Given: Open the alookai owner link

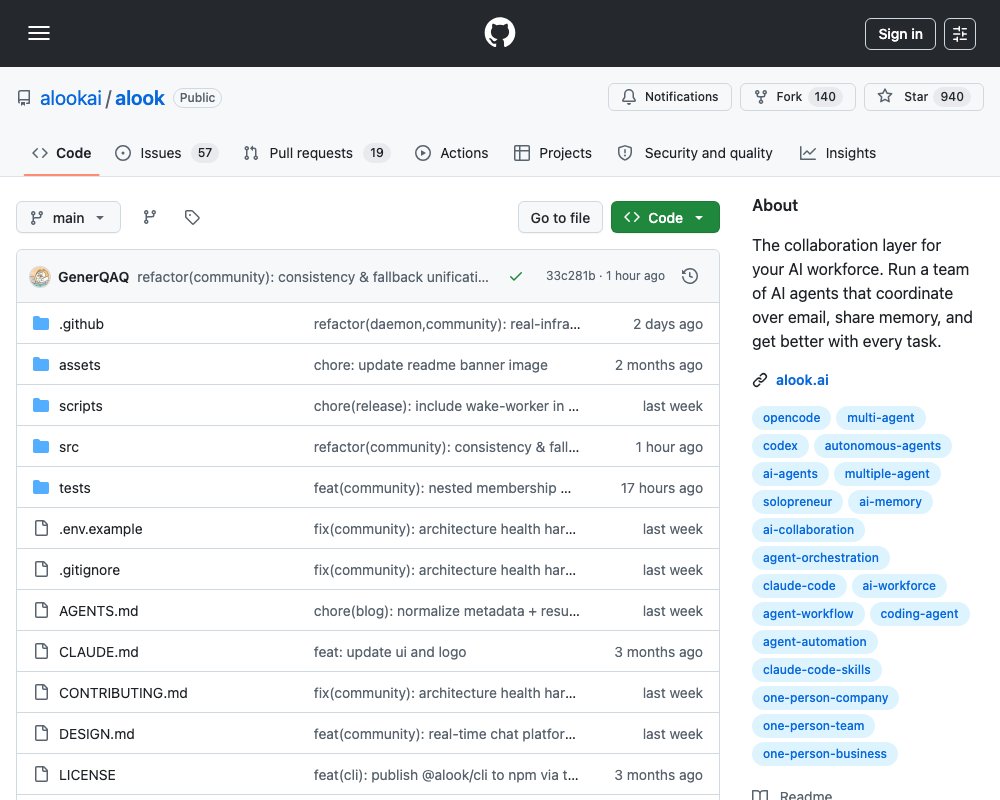Looking at the screenshot, I should [x=71, y=98].
